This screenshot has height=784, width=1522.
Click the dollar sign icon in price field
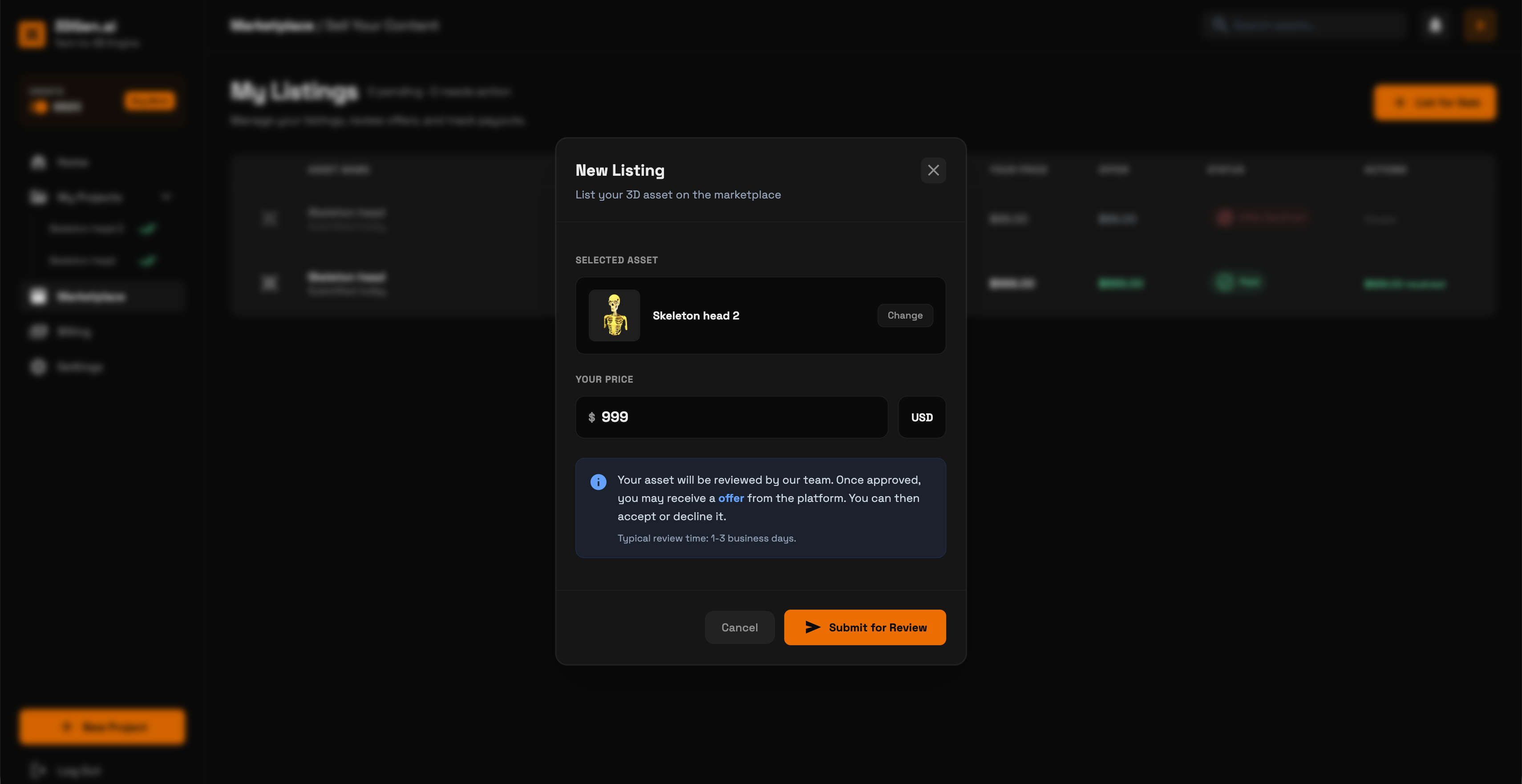coord(591,418)
